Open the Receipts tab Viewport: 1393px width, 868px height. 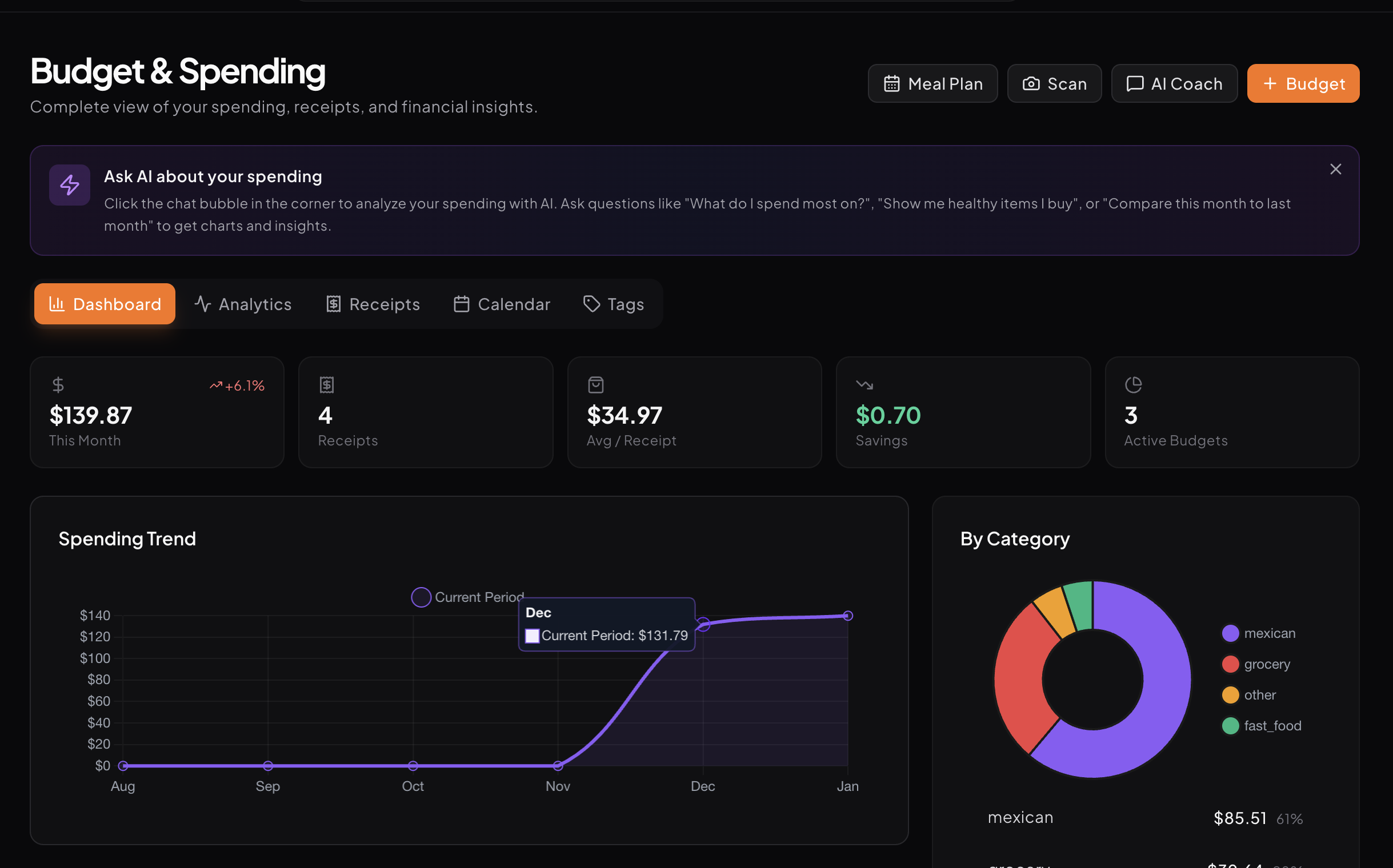[373, 304]
